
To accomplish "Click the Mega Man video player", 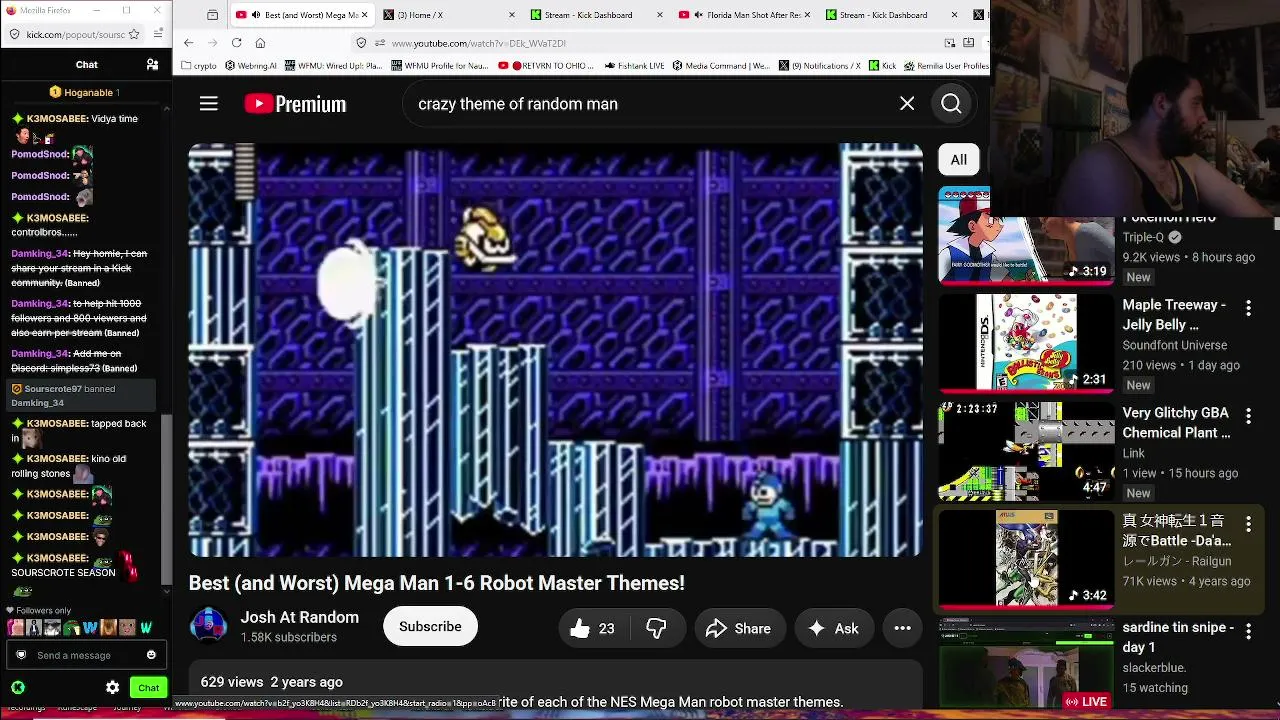I will click(x=556, y=350).
